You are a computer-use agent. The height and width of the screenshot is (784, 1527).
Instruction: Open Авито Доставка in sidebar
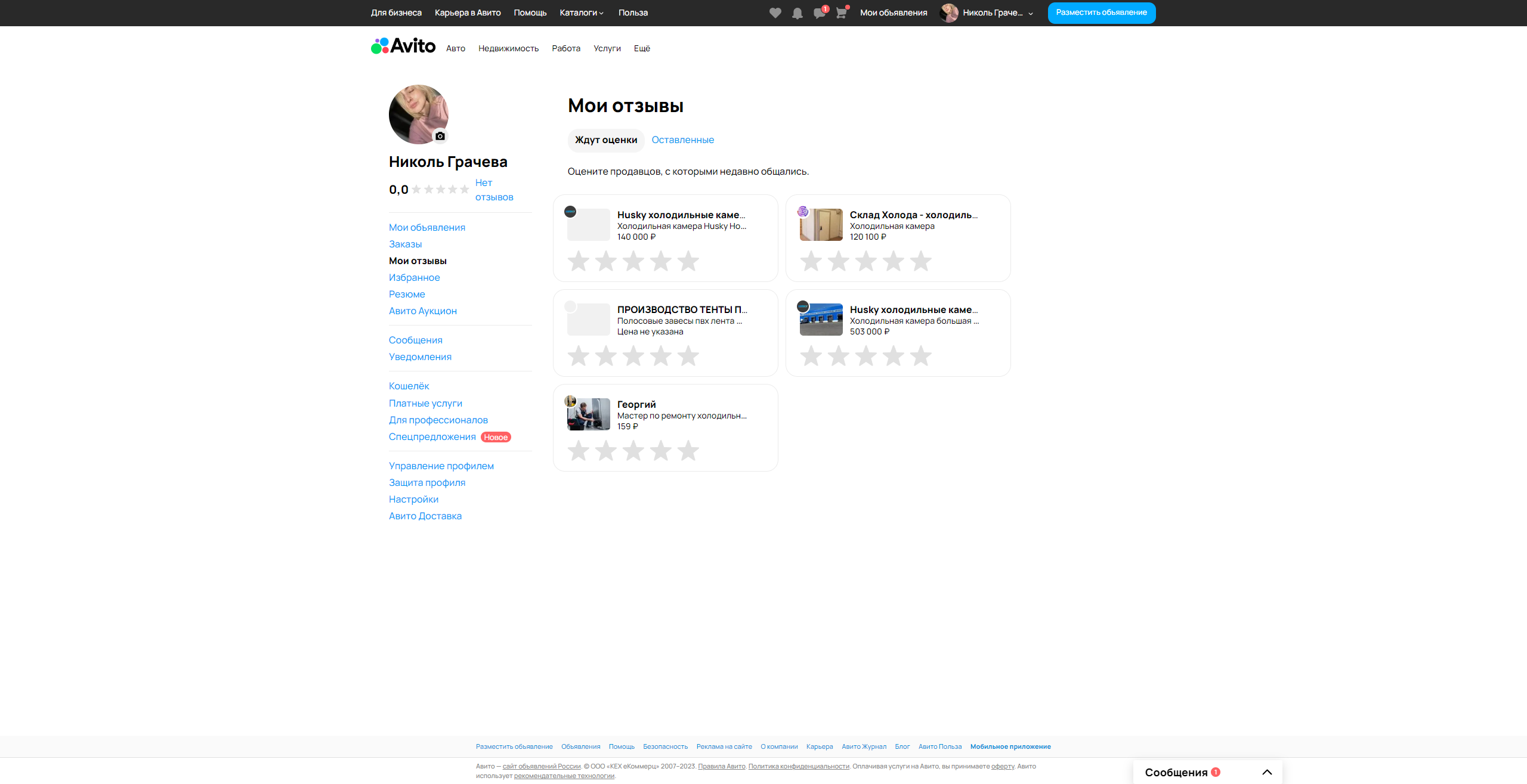(x=425, y=516)
